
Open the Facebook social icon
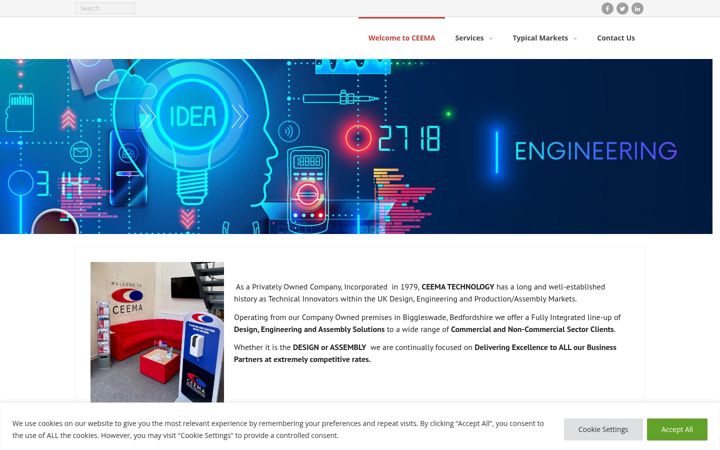pos(607,8)
